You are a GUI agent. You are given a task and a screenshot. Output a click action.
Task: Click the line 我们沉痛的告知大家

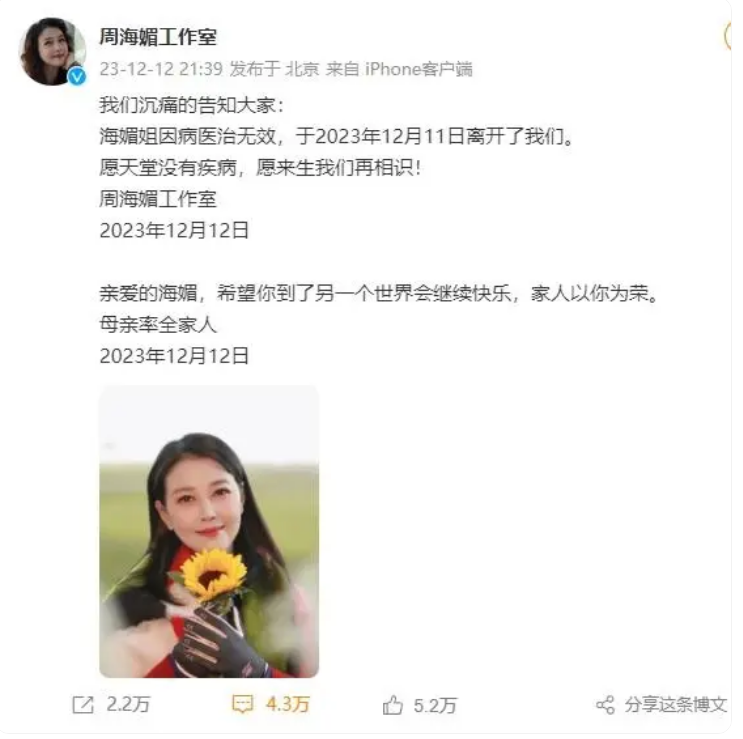point(191,105)
